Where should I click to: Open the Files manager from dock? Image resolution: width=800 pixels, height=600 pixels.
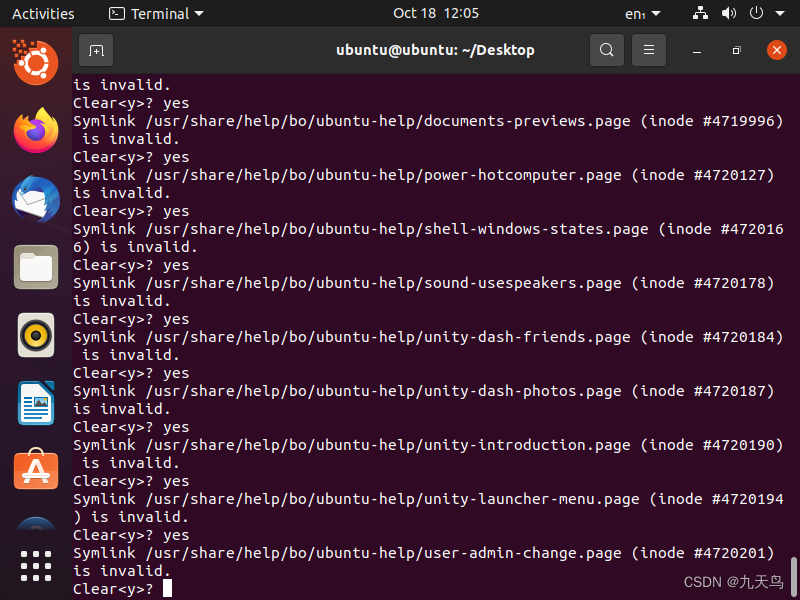click(x=36, y=267)
